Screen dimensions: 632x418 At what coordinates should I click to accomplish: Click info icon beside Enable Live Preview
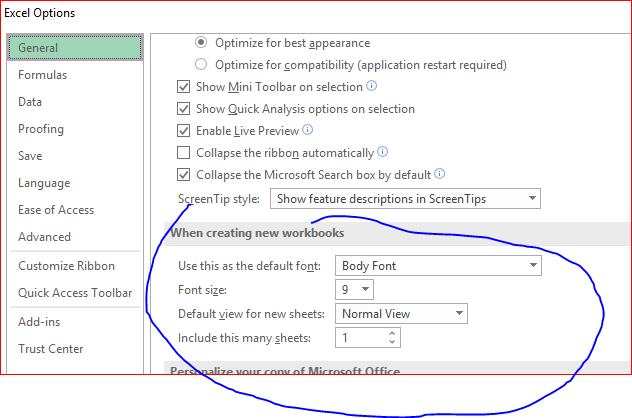coord(308,130)
